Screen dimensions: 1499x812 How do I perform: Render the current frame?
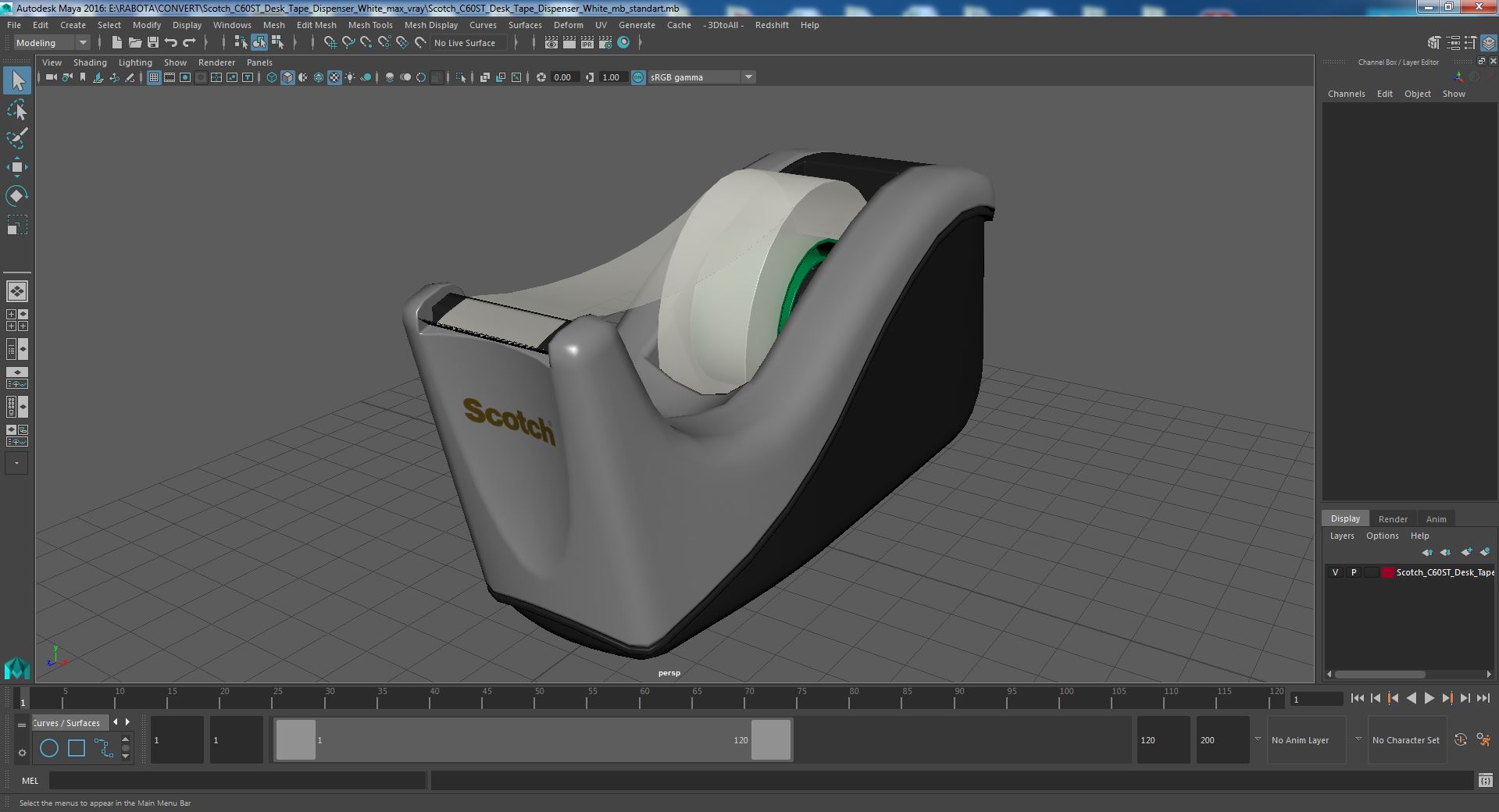[569, 43]
